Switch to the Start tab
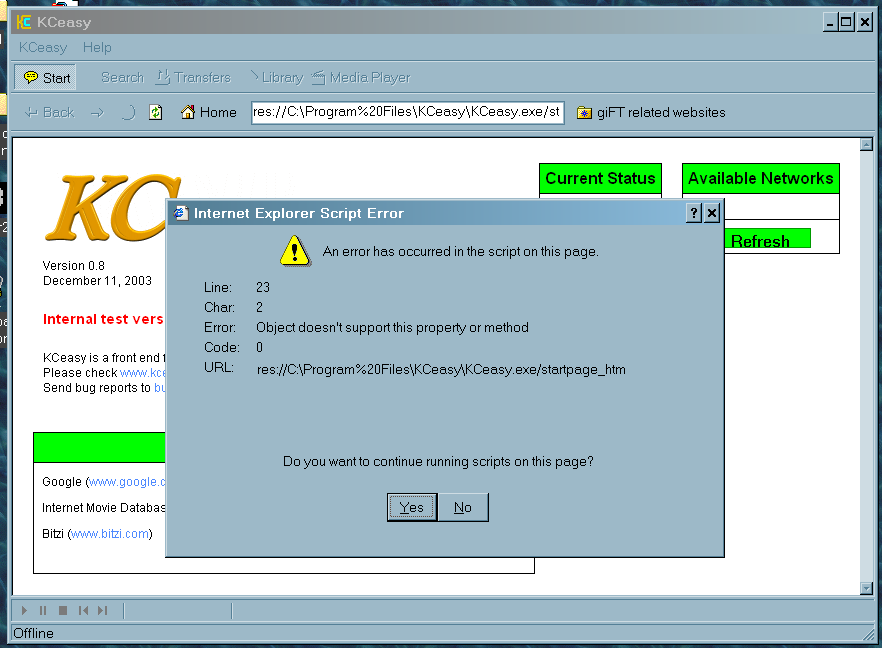Viewport: 882px width, 648px height. click(x=47, y=78)
